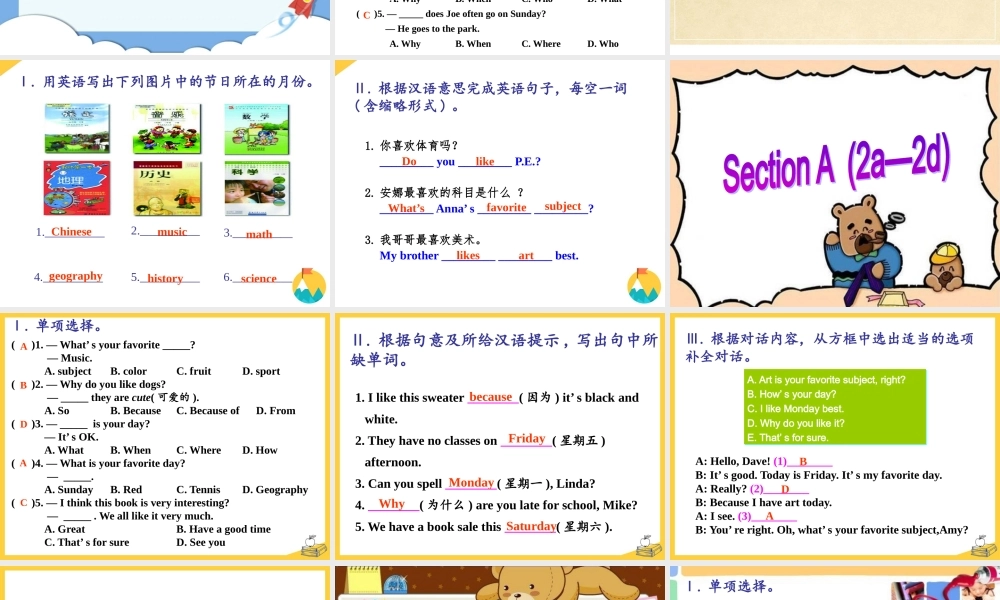
Task: Click the heading 'Ⅱ. 根据句意及所给汉语提示'
Action: click(x=504, y=349)
